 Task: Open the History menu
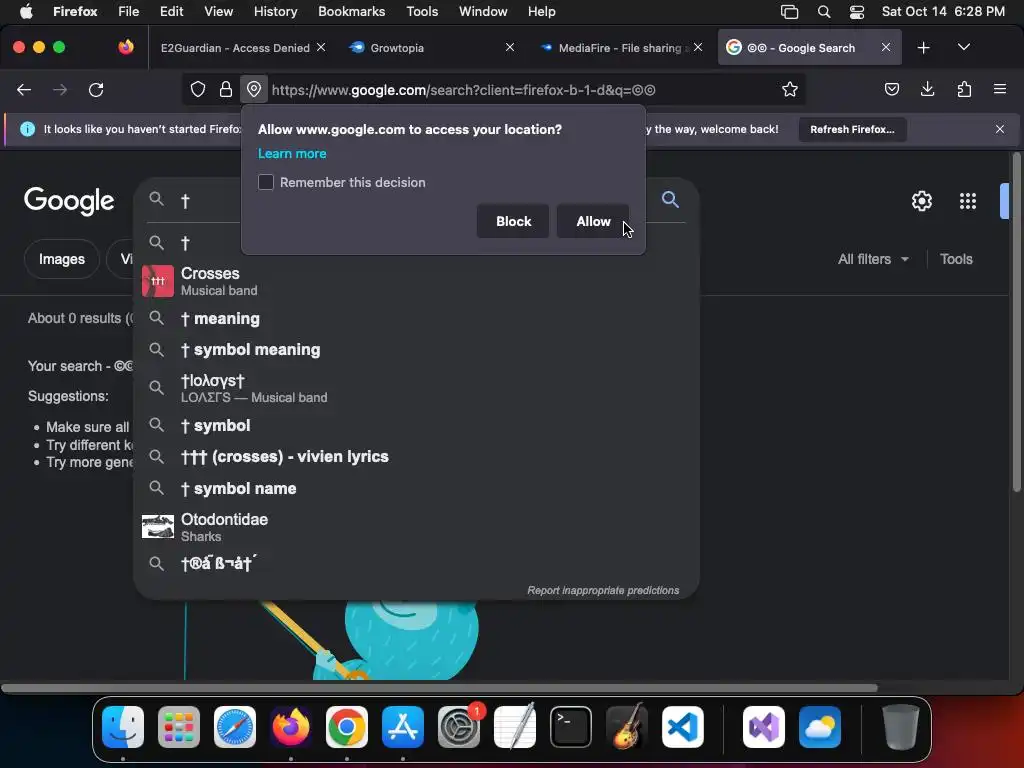tap(276, 12)
